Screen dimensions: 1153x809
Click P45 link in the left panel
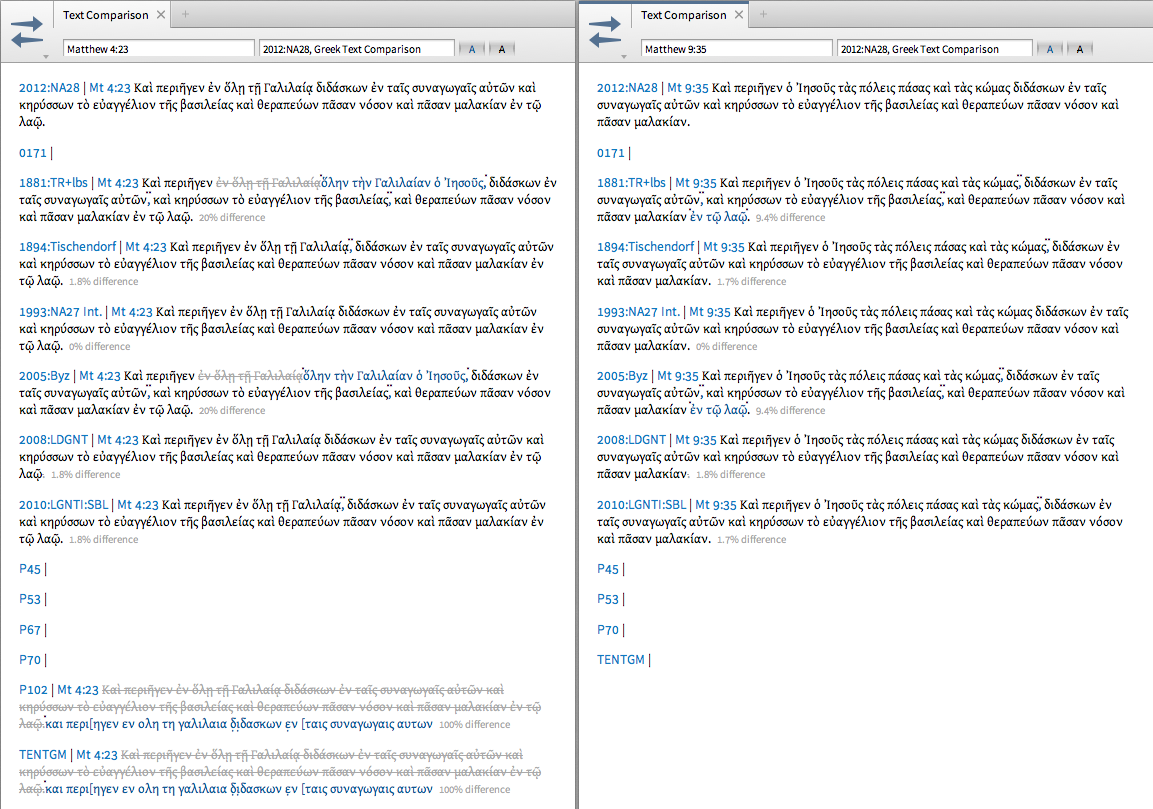point(30,569)
